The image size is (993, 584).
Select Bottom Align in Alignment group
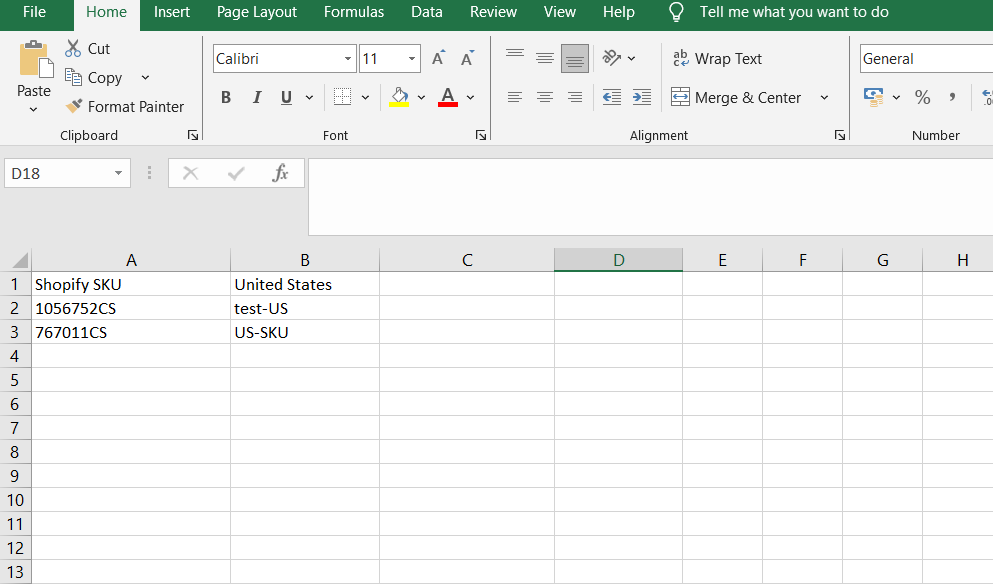pyautogui.click(x=575, y=58)
